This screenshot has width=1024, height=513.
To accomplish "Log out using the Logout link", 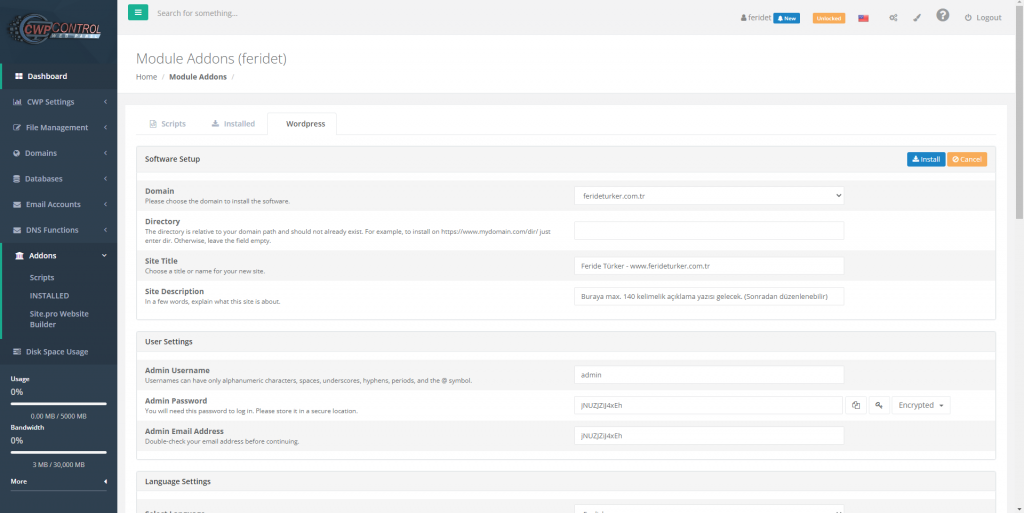I will point(983,18).
